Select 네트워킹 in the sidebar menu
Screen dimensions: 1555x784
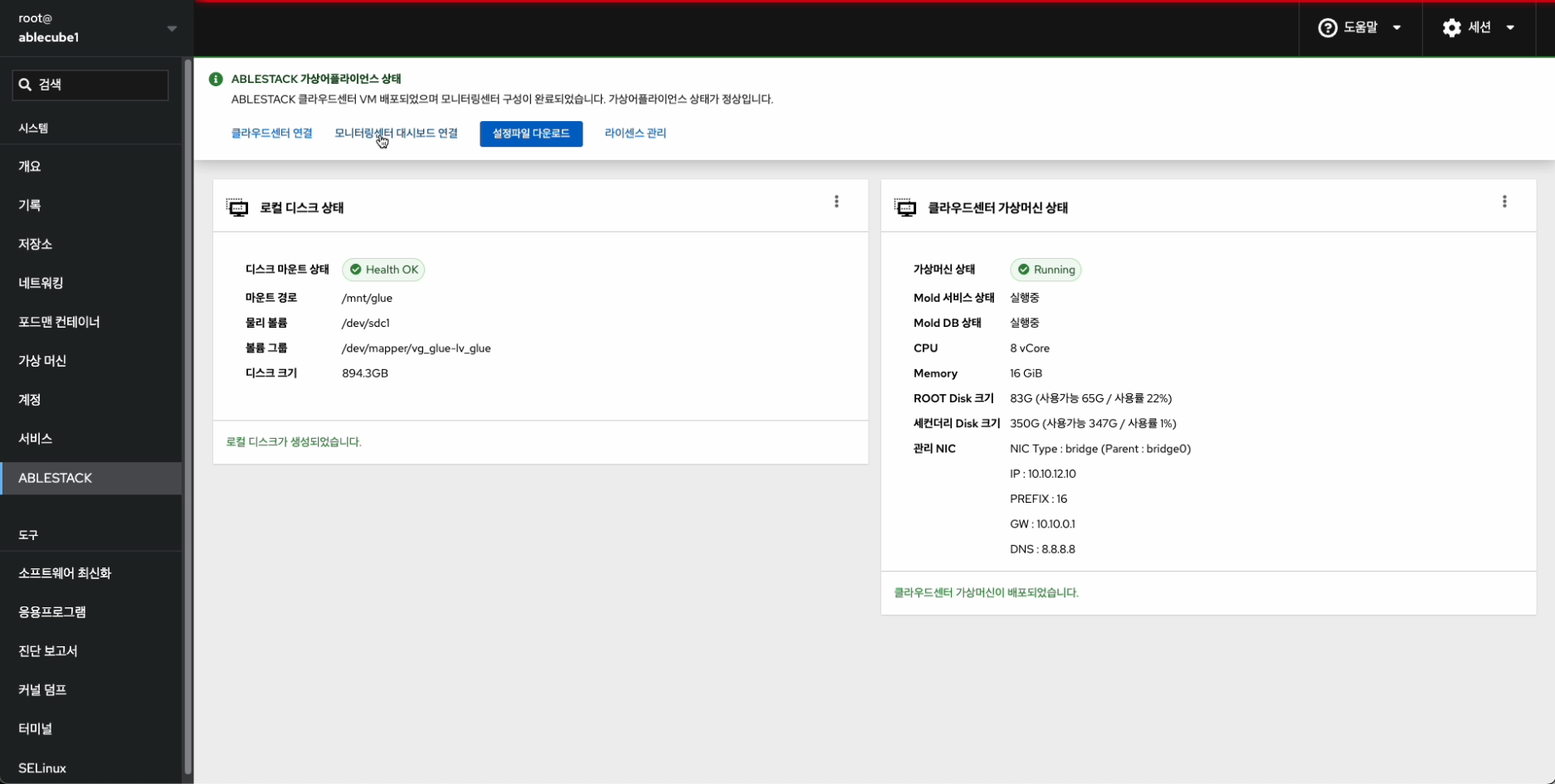[x=41, y=283]
